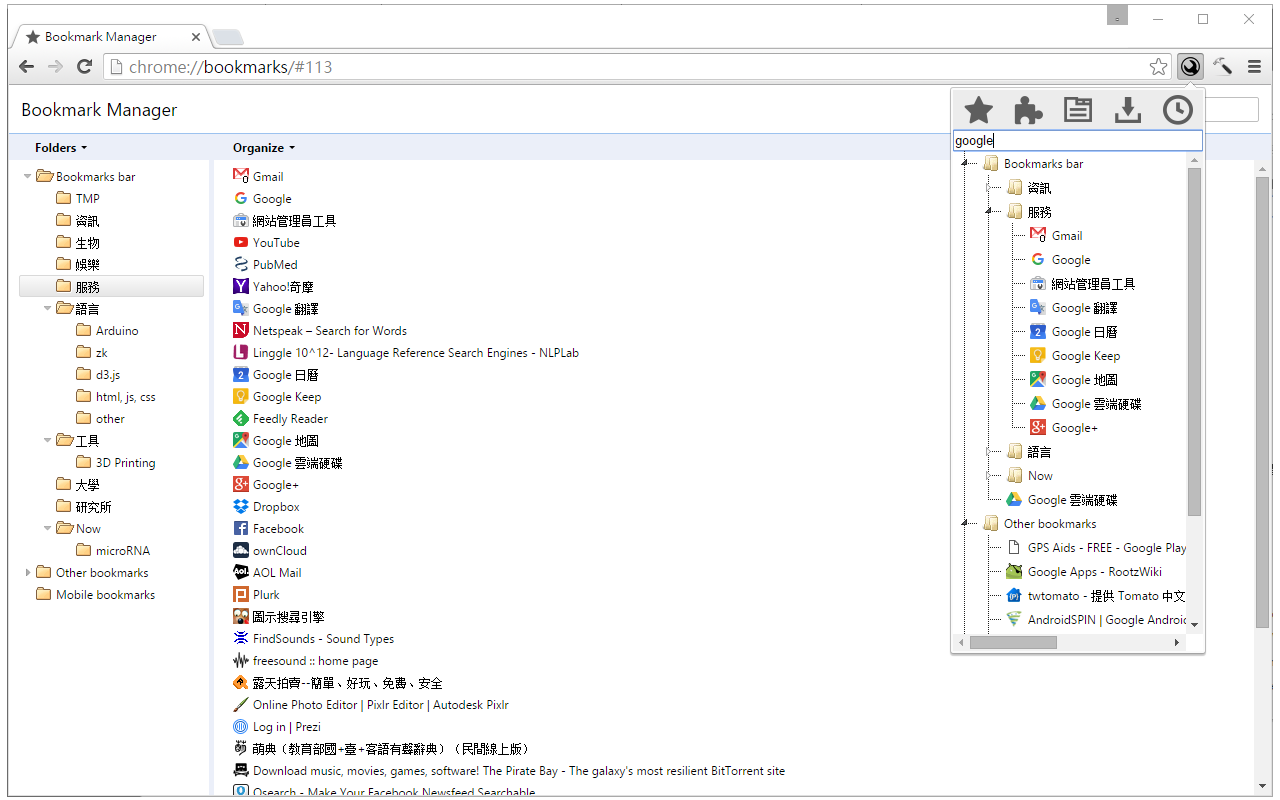
Task: Click the bookmark star in address bar
Action: [1158, 67]
